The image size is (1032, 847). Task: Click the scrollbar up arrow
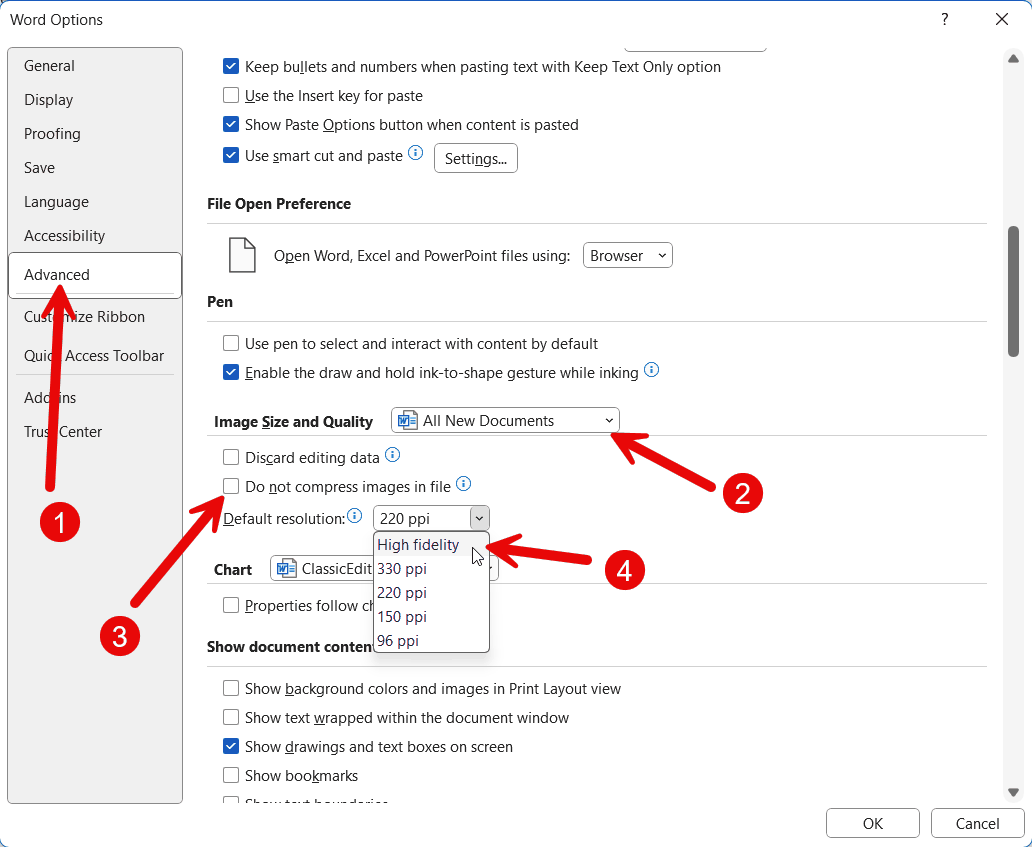[1013, 59]
